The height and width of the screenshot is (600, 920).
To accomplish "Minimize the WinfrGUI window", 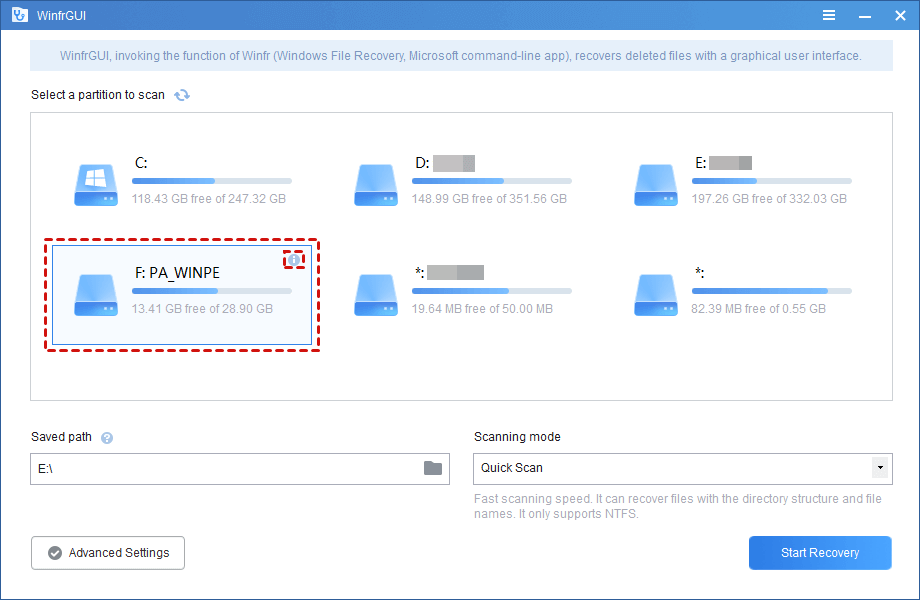I will pyautogui.click(x=864, y=16).
